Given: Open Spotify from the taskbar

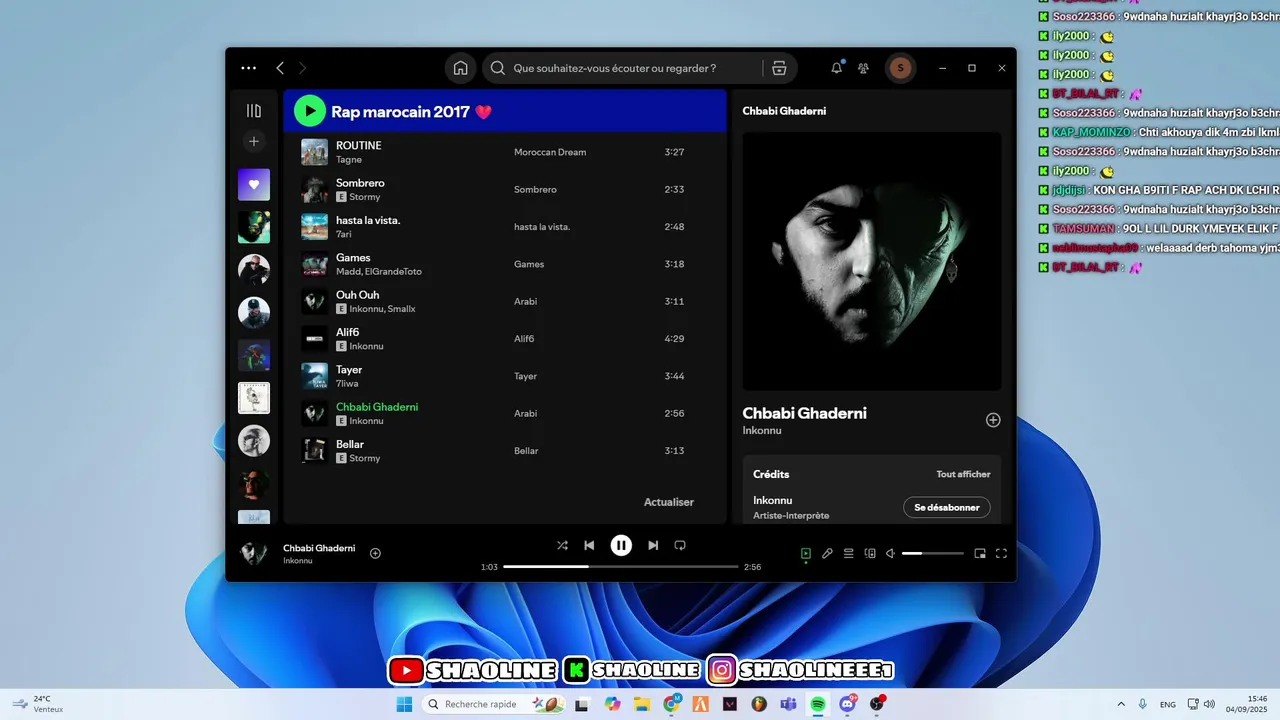Looking at the screenshot, I should pyautogui.click(x=818, y=704).
